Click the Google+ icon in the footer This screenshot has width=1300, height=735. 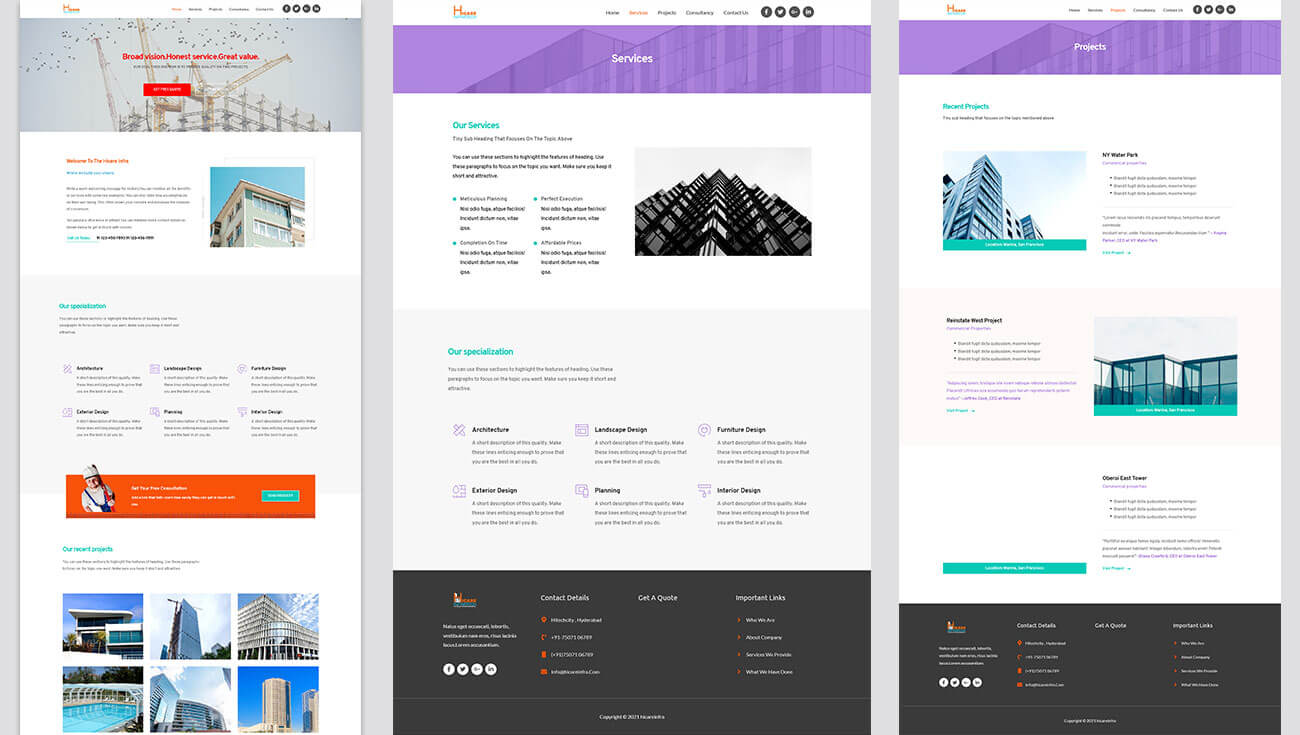(x=476, y=669)
